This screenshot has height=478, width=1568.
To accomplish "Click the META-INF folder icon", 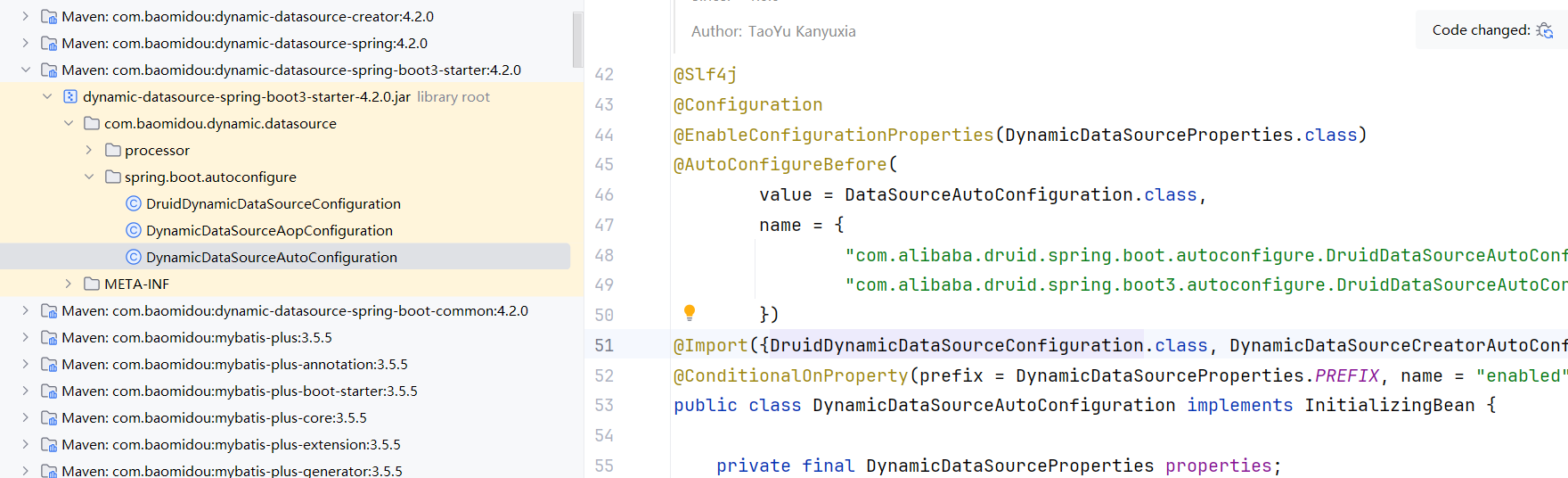I will point(92,284).
